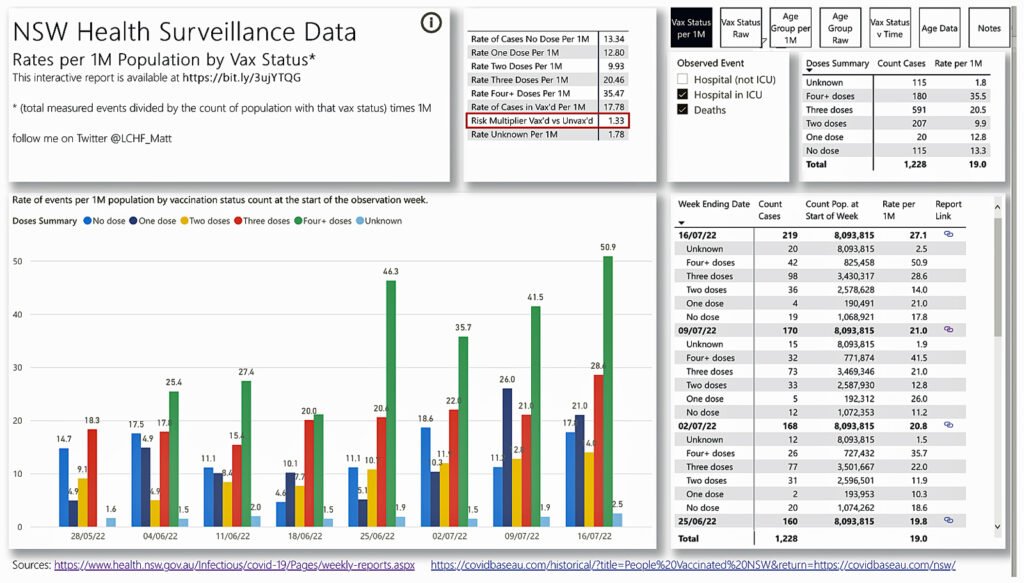Check the Hospital (not ICU) checkbox
Screen dimensions: 1024x583
tap(682, 79)
